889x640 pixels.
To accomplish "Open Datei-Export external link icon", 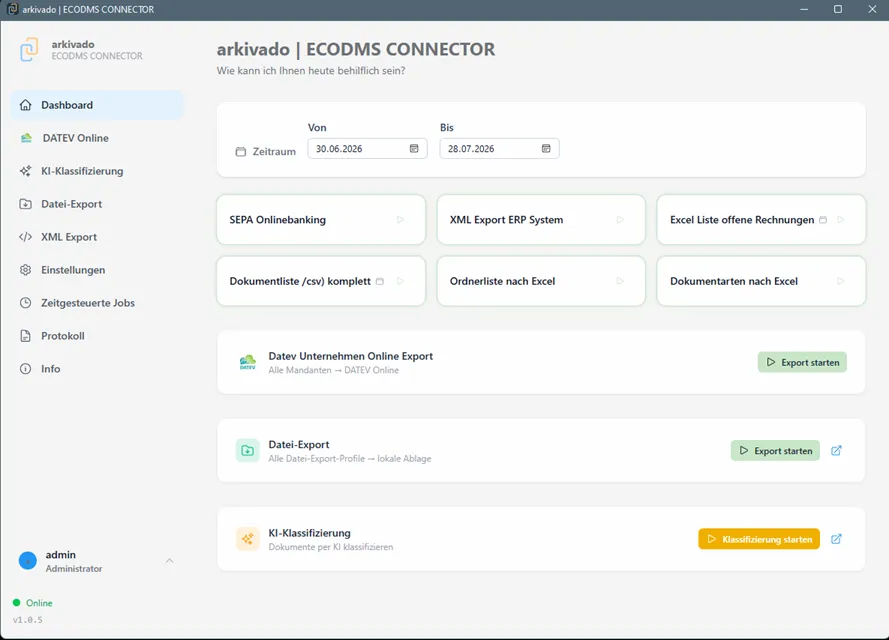I will (x=836, y=451).
